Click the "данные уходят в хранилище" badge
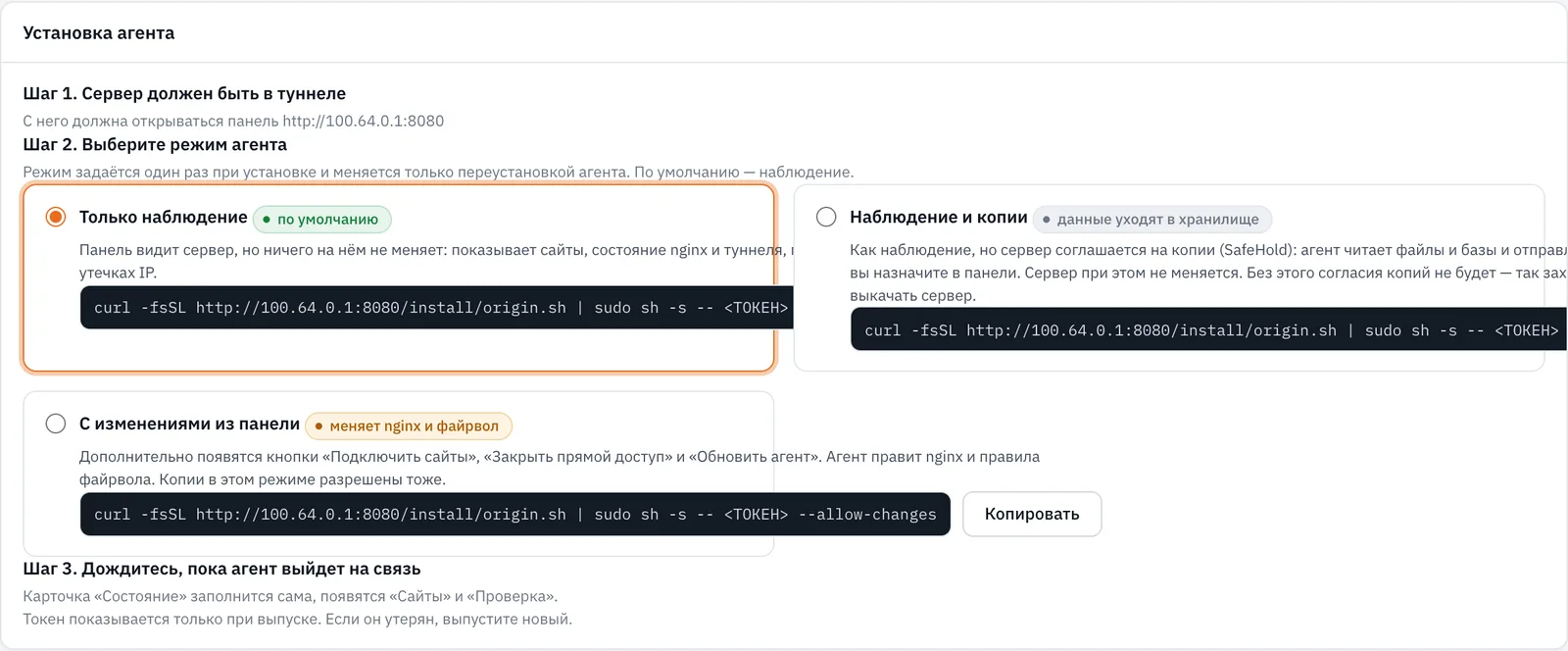1568x651 pixels. [1152, 219]
